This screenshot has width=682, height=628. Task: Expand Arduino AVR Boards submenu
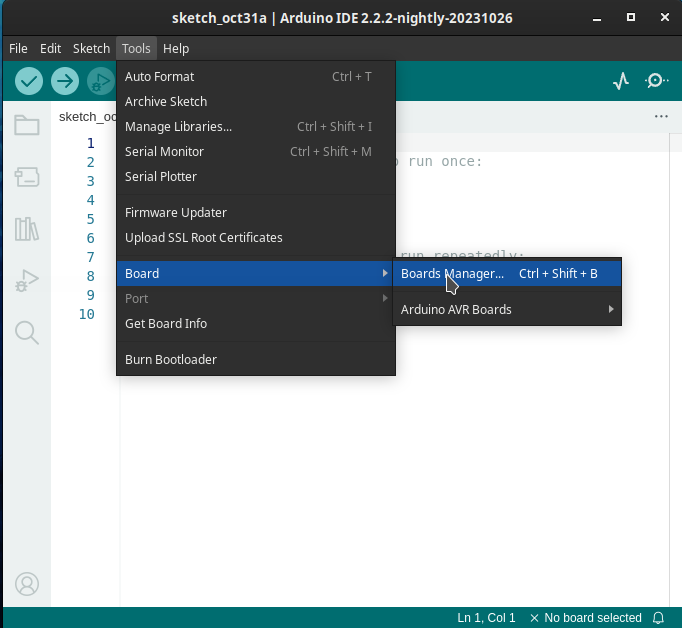click(507, 310)
